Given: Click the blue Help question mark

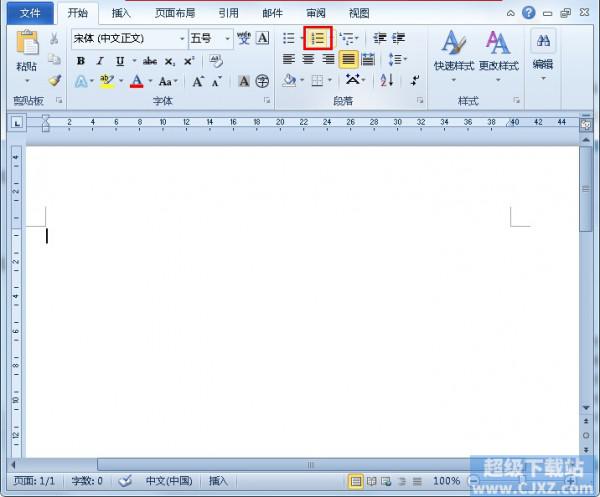Looking at the screenshot, I should (x=528, y=13).
